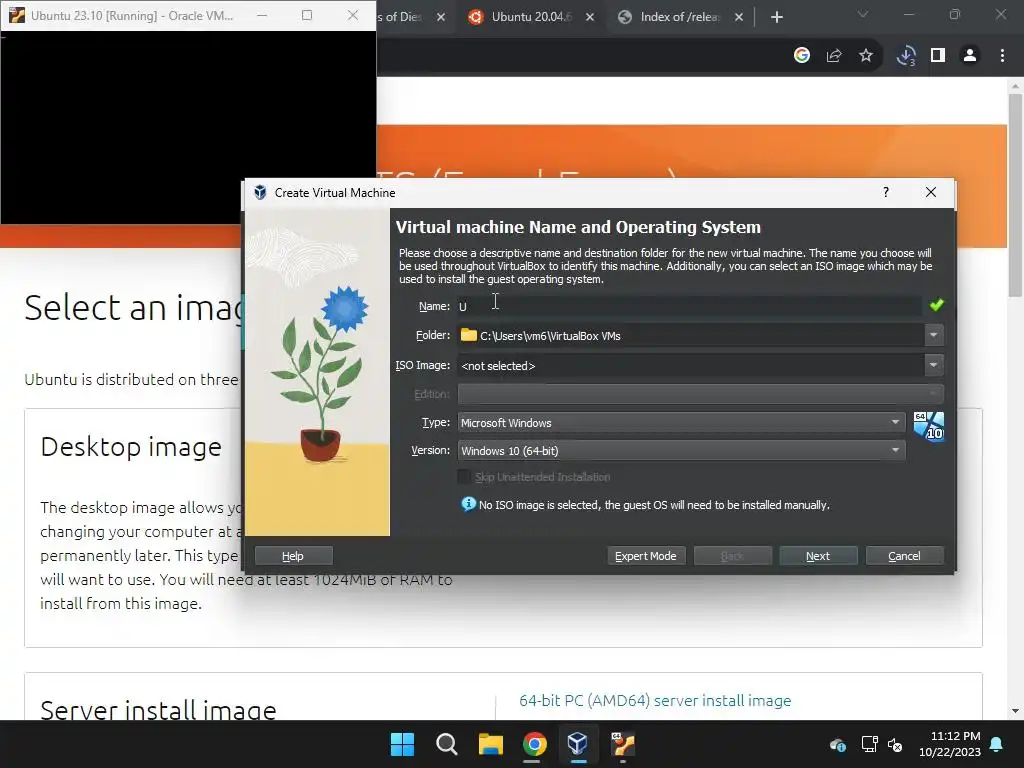Viewport: 1024px width, 768px height.
Task: Click the Name input field
Action: click(689, 306)
